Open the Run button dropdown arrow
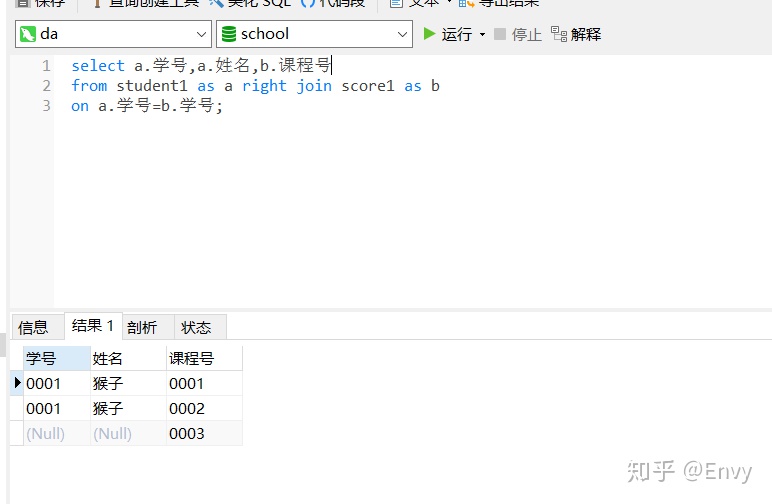This screenshot has width=772, height=504. click(x=482, y=34)
